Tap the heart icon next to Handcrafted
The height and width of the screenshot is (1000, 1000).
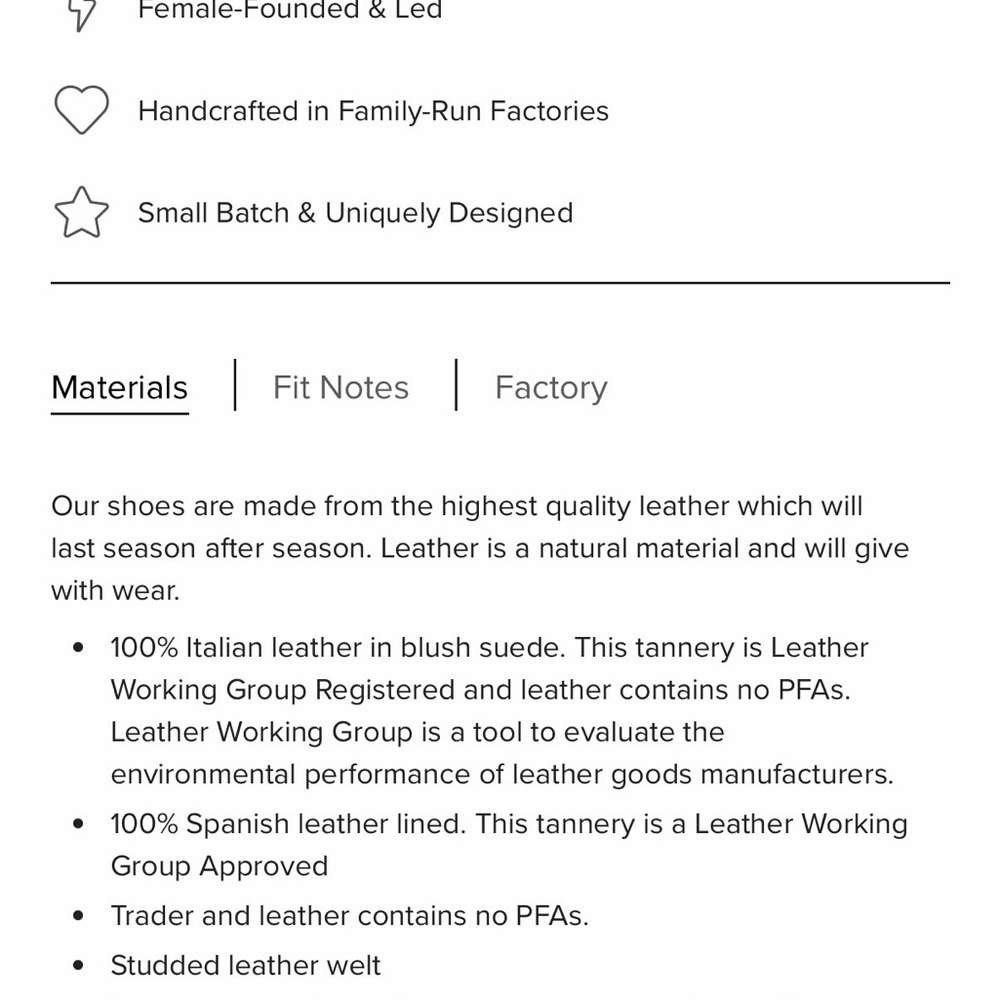tap(82, 110)
